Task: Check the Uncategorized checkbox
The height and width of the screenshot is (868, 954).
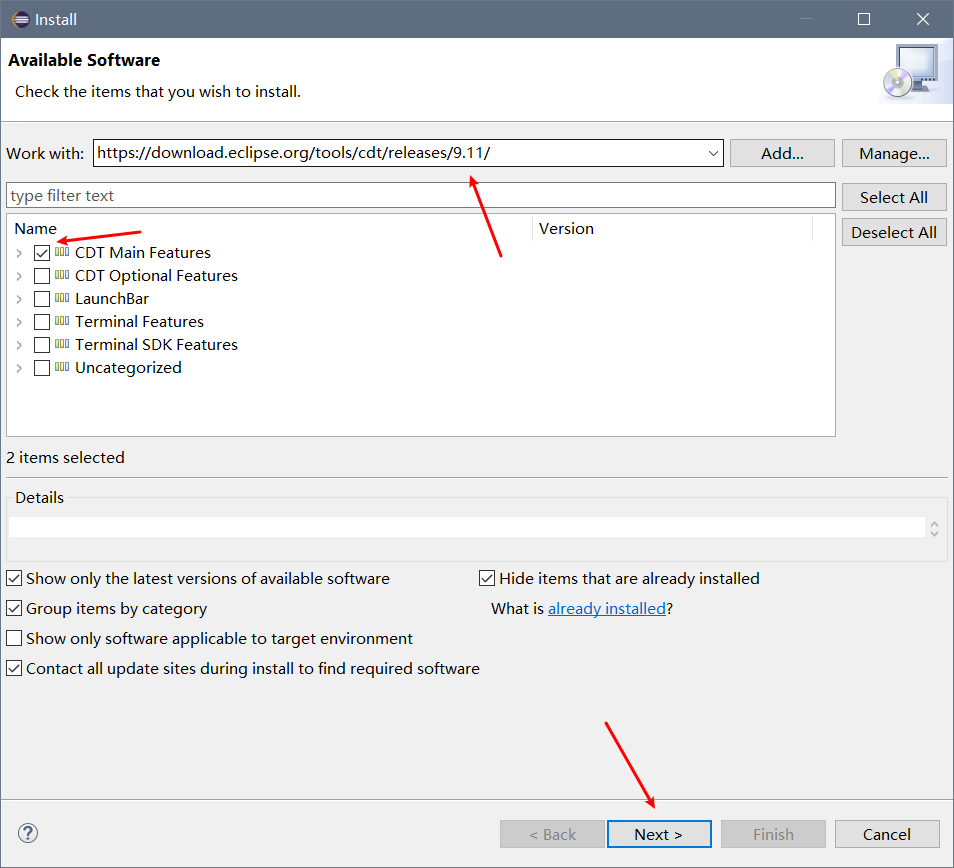Action: (42, 368)
